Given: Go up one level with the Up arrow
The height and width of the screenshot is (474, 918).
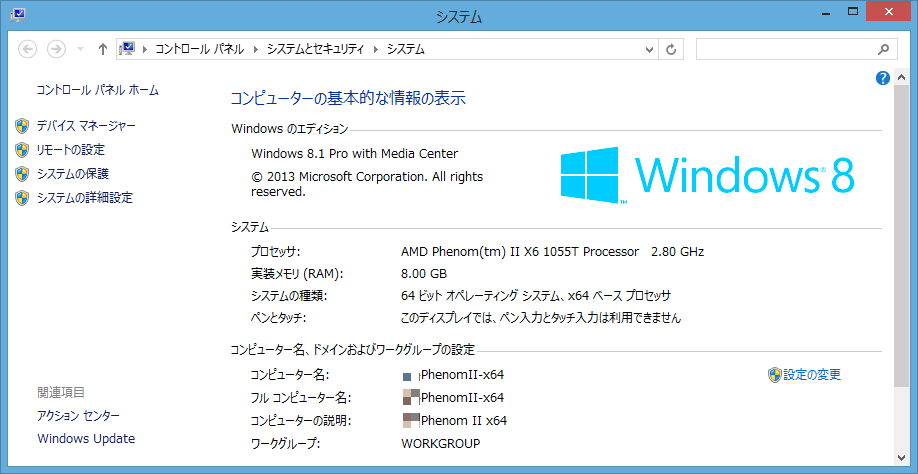Looking at the screenshot, I should [x=103, y=49].
